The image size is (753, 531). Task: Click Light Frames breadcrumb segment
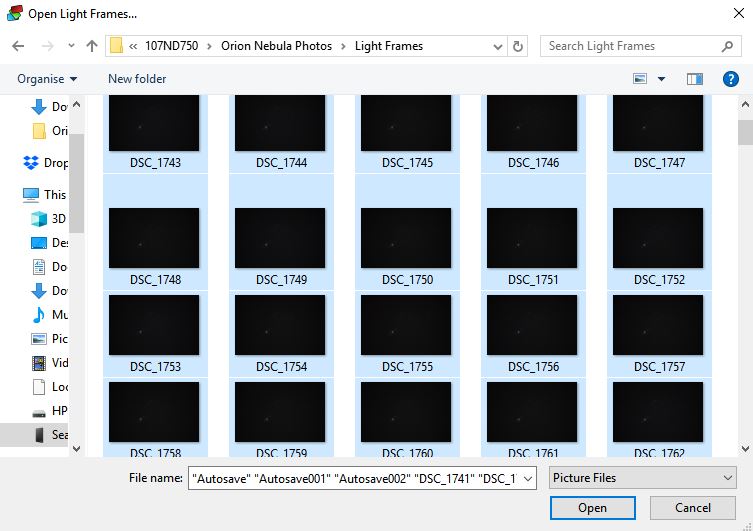[389, 46]
